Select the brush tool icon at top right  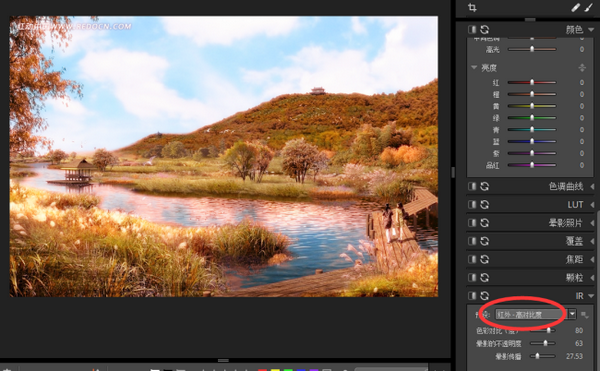(589, 7)
